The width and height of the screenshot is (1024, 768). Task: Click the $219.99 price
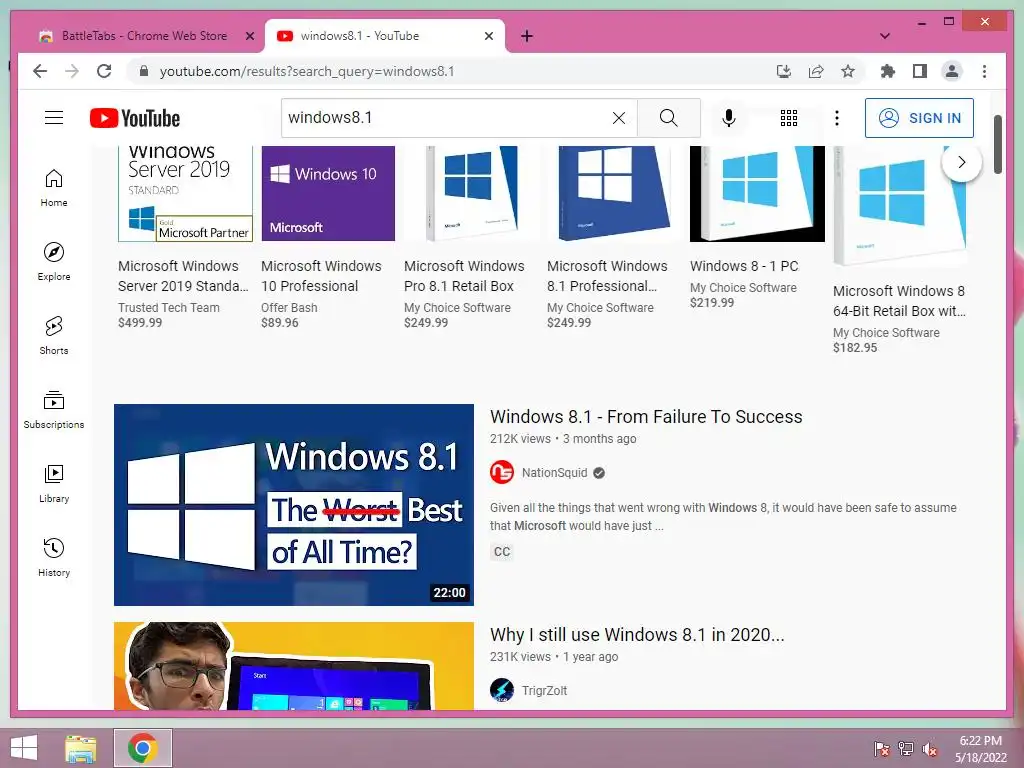click(712, 302)
